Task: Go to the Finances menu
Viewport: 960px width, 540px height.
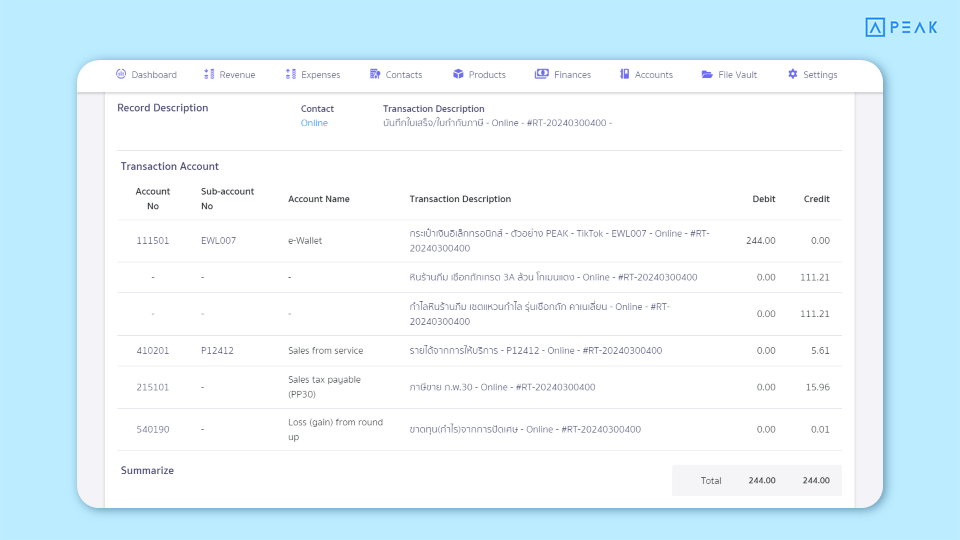Action: coord(572,75)
